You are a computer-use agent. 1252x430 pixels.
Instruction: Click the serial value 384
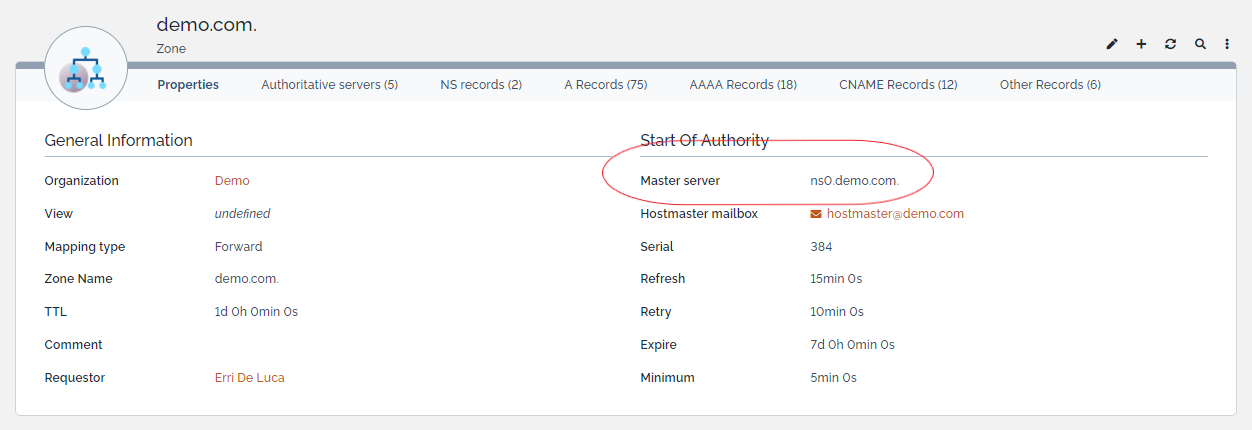(x=821, y=247)
